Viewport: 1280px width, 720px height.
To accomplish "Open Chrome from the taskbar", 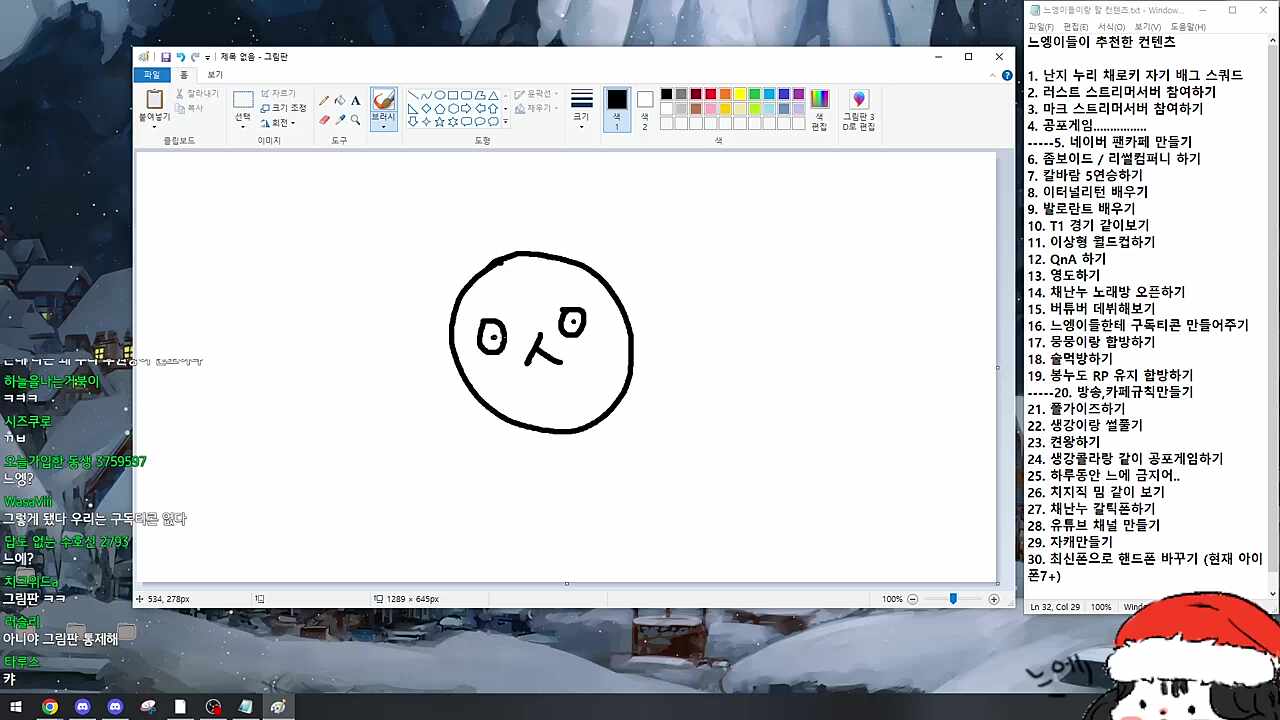I will pos(50,706).
